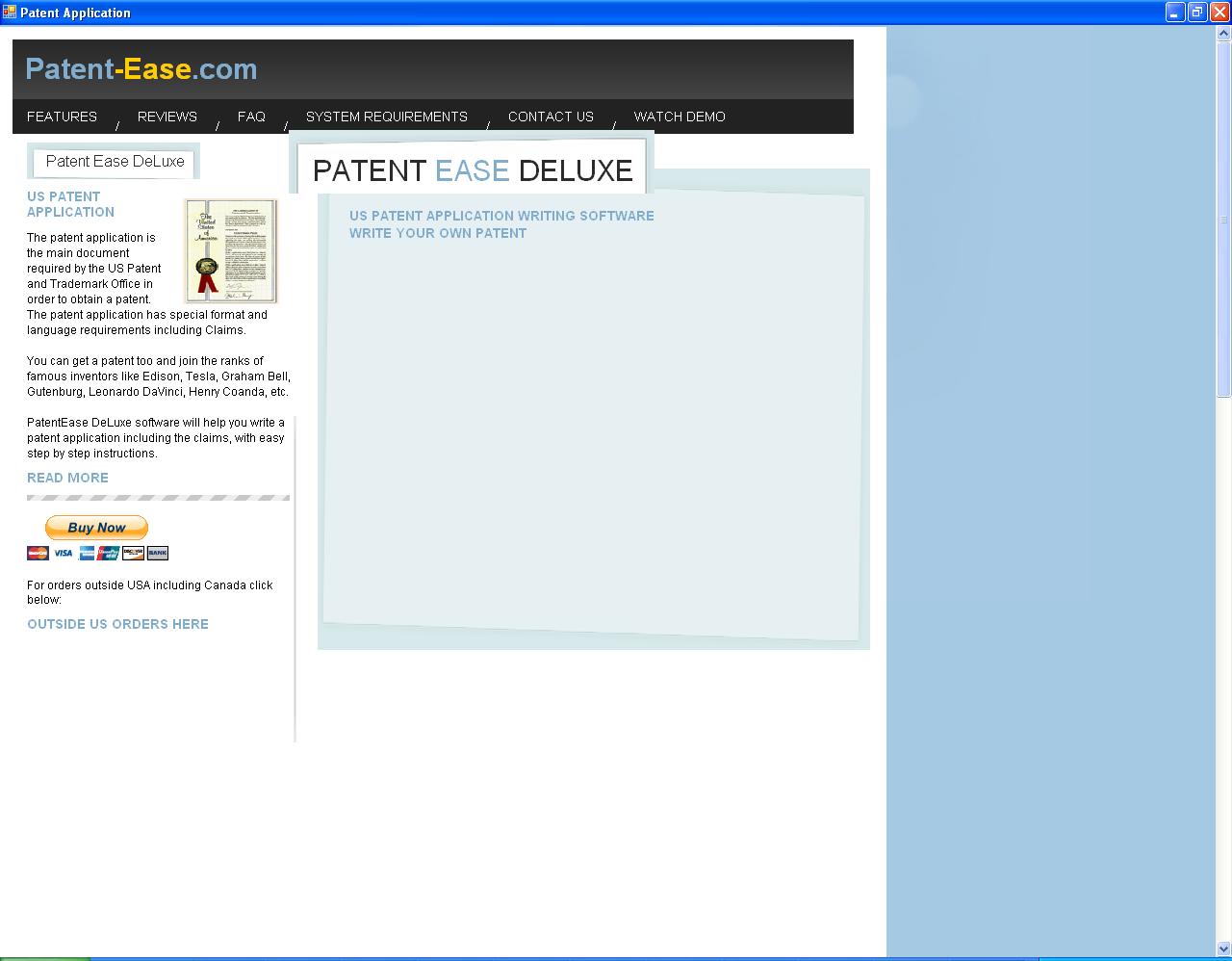The image size is (1232, 961).
Task: Click the Patent Ease DeLuxe sidebar label
Action: [115, 162]
